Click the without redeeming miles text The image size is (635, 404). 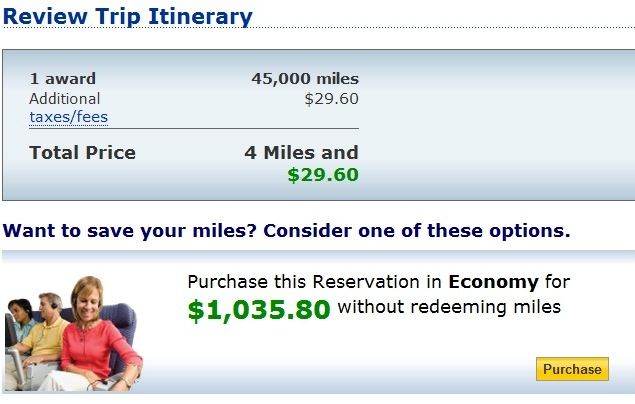pos(449,307)
